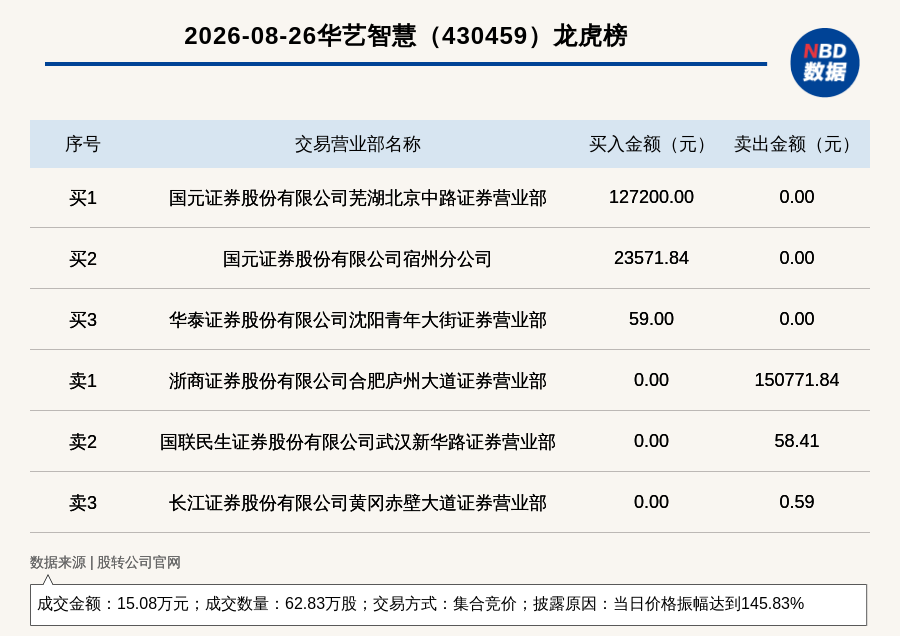Select the 卖出金额（元） column header

796,144
